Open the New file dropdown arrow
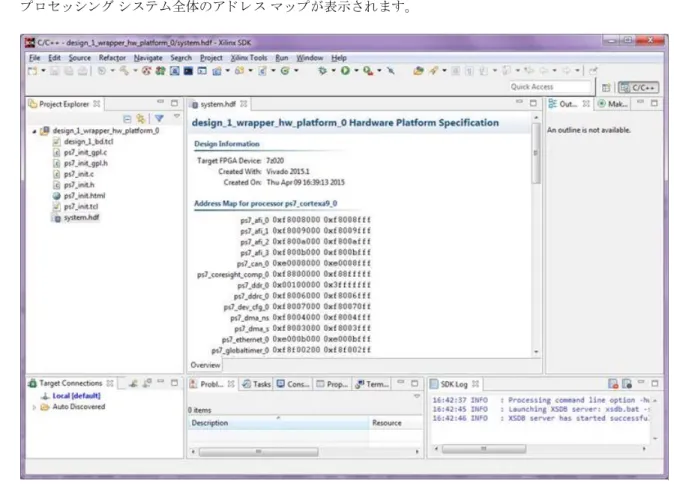Screen dimensions: 674x484 (x=43, y=70)
